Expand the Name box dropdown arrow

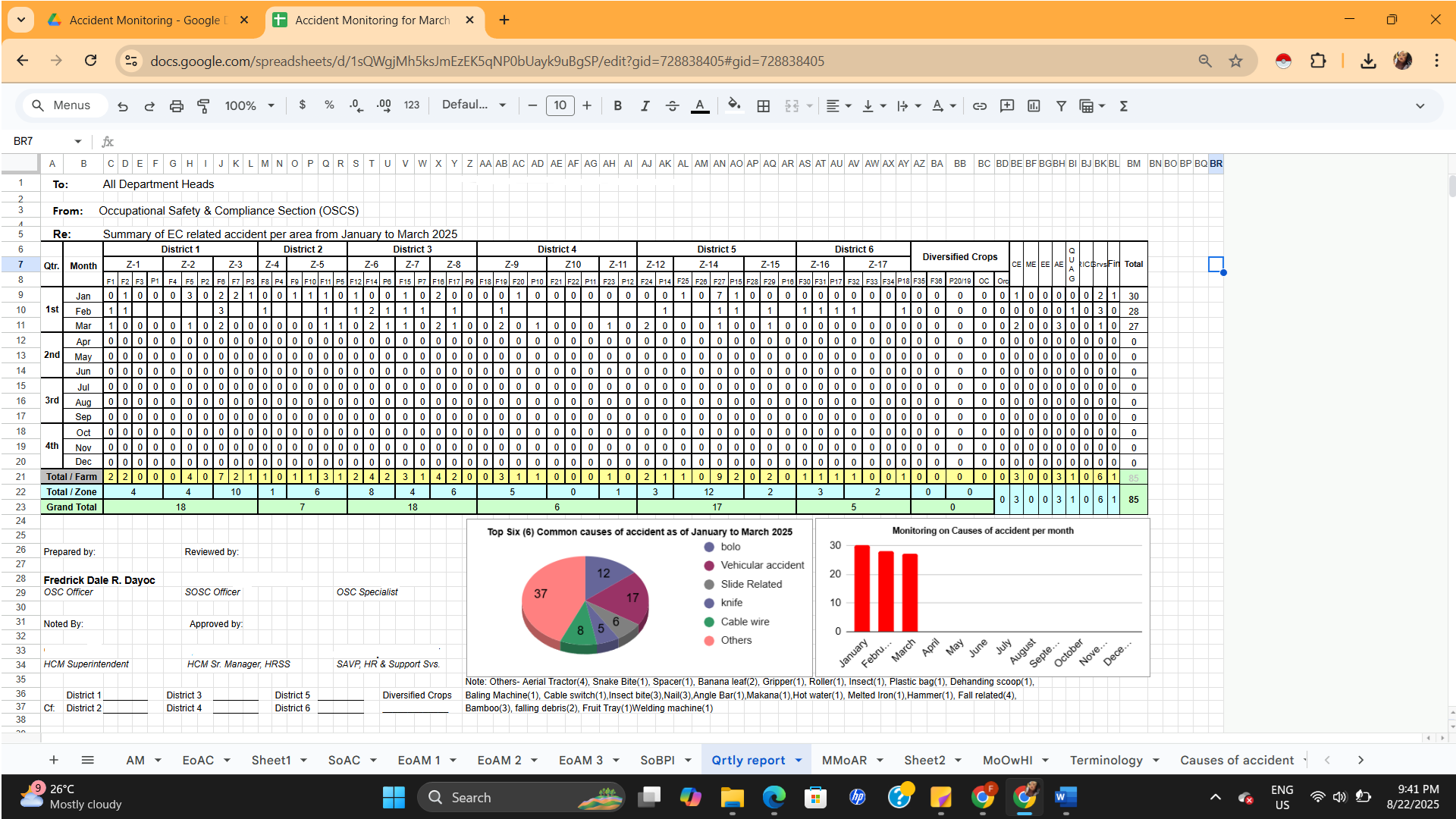click(77, 142)
